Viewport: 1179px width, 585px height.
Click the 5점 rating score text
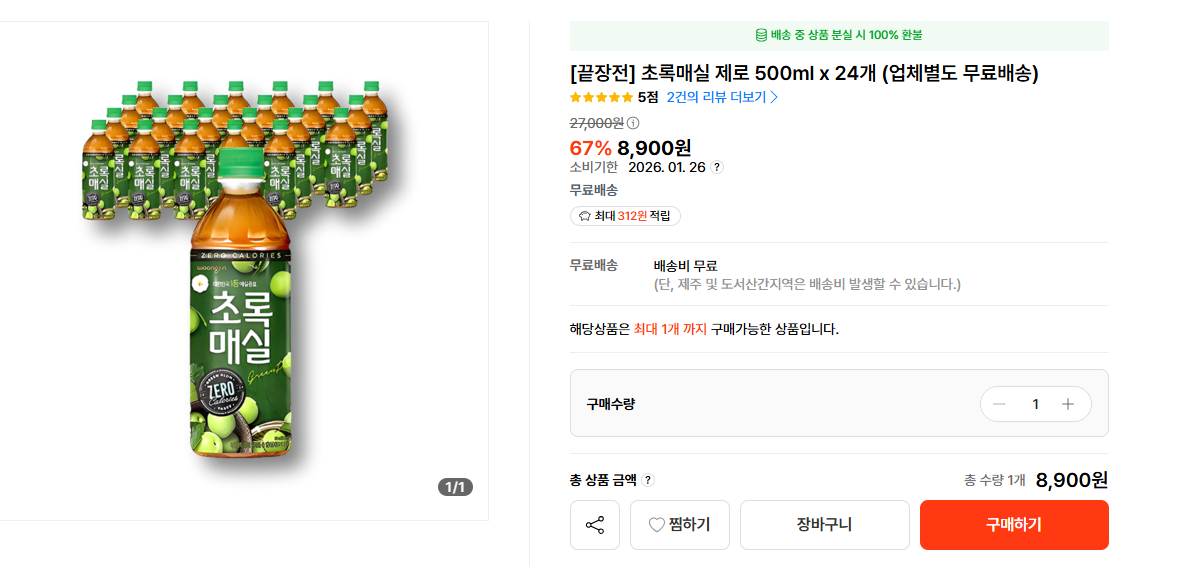point(648,97)
